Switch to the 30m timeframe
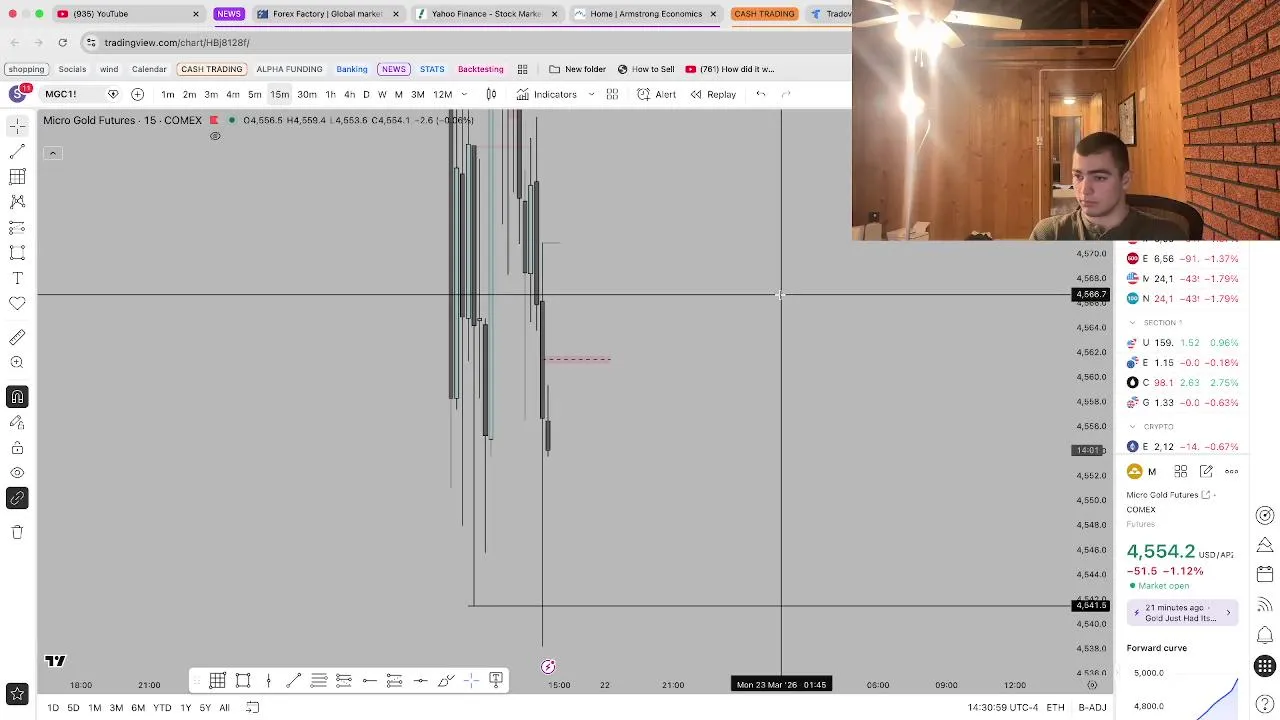Viewport: 1280px width, 720px height. pyautogui.click(x=307, y=94)
